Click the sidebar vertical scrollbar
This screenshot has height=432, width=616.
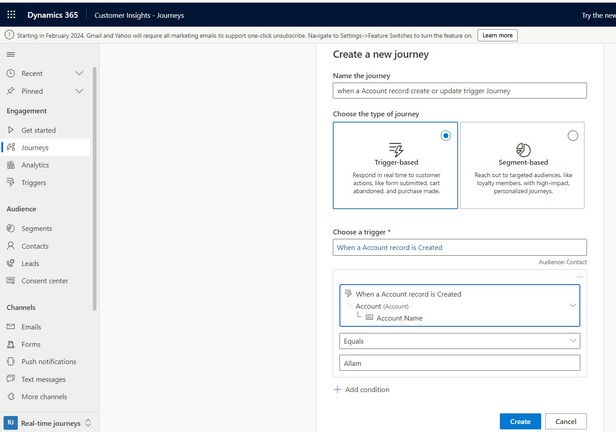(x=94, y=189)
